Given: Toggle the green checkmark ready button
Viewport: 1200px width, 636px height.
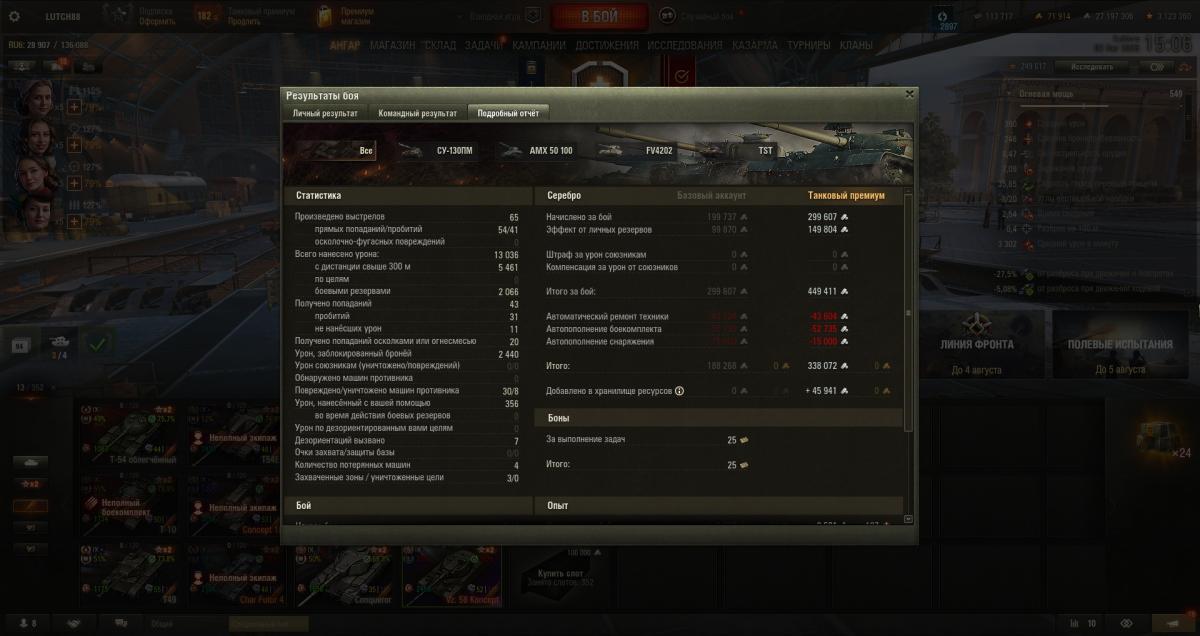Looking at the screenshot, I should pos(97,344).
